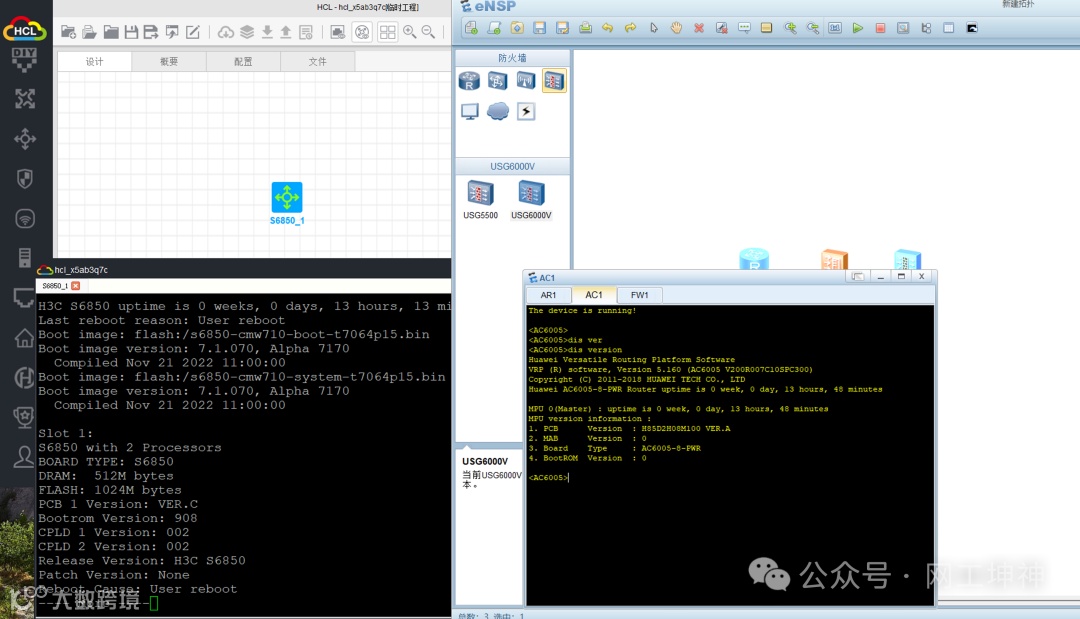
Task: Click the save project icon in HCL toolbar
Action: pyautogui.click(x=131, y=32)
